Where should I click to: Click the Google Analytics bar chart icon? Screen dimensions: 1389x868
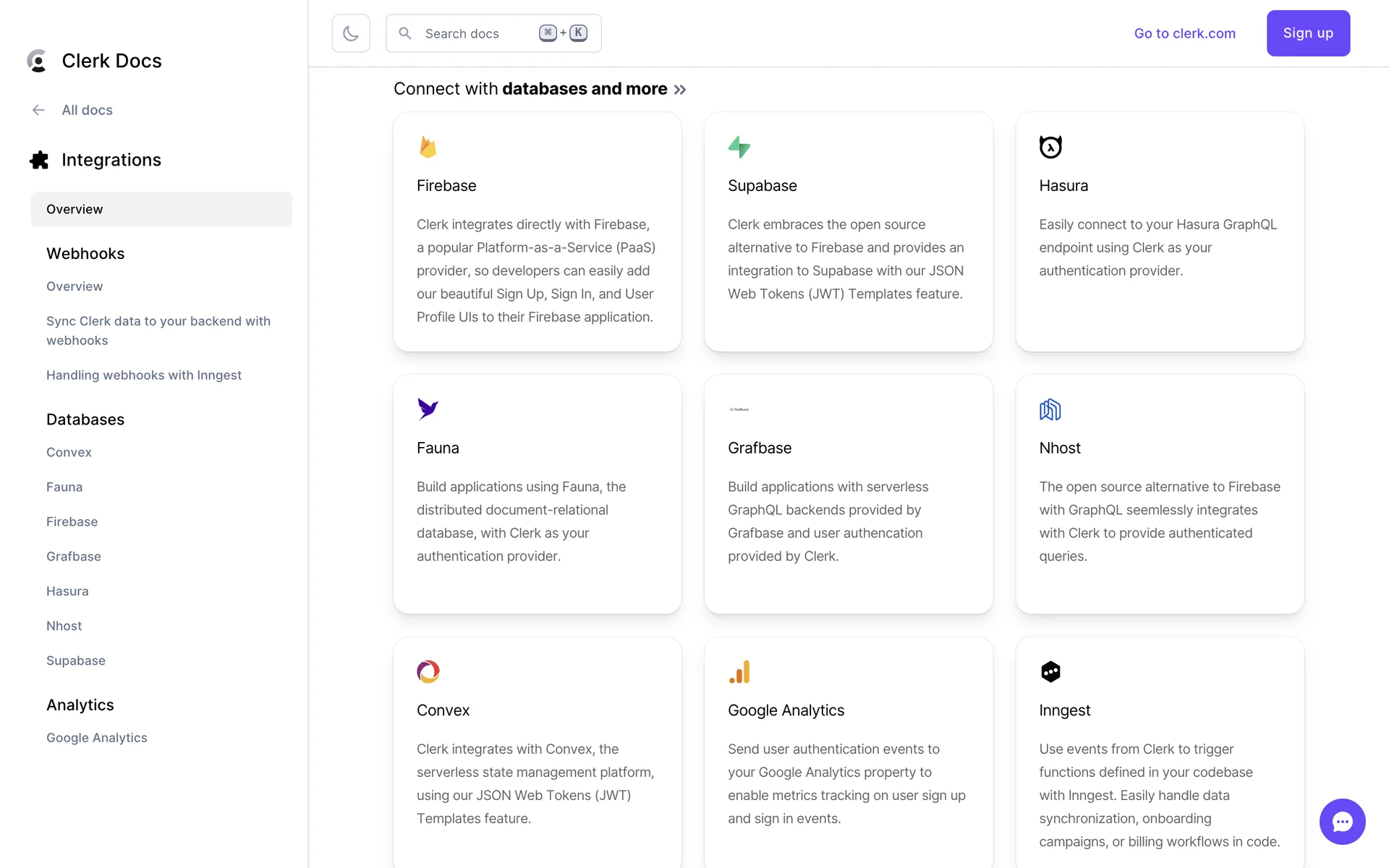click(739, 672)
